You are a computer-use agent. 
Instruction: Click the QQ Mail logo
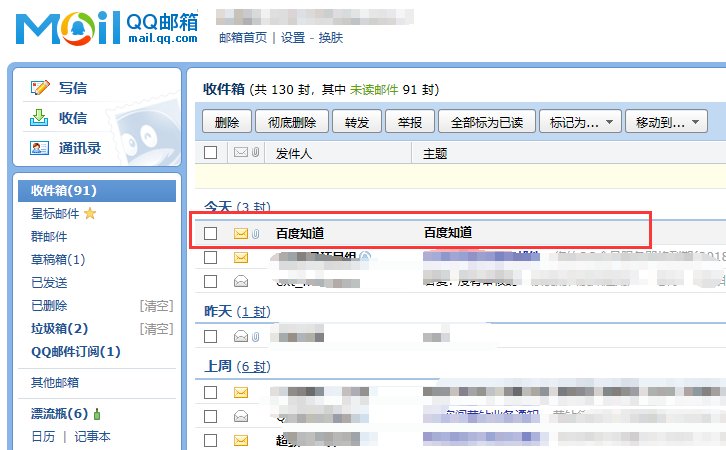pos(107,29)
